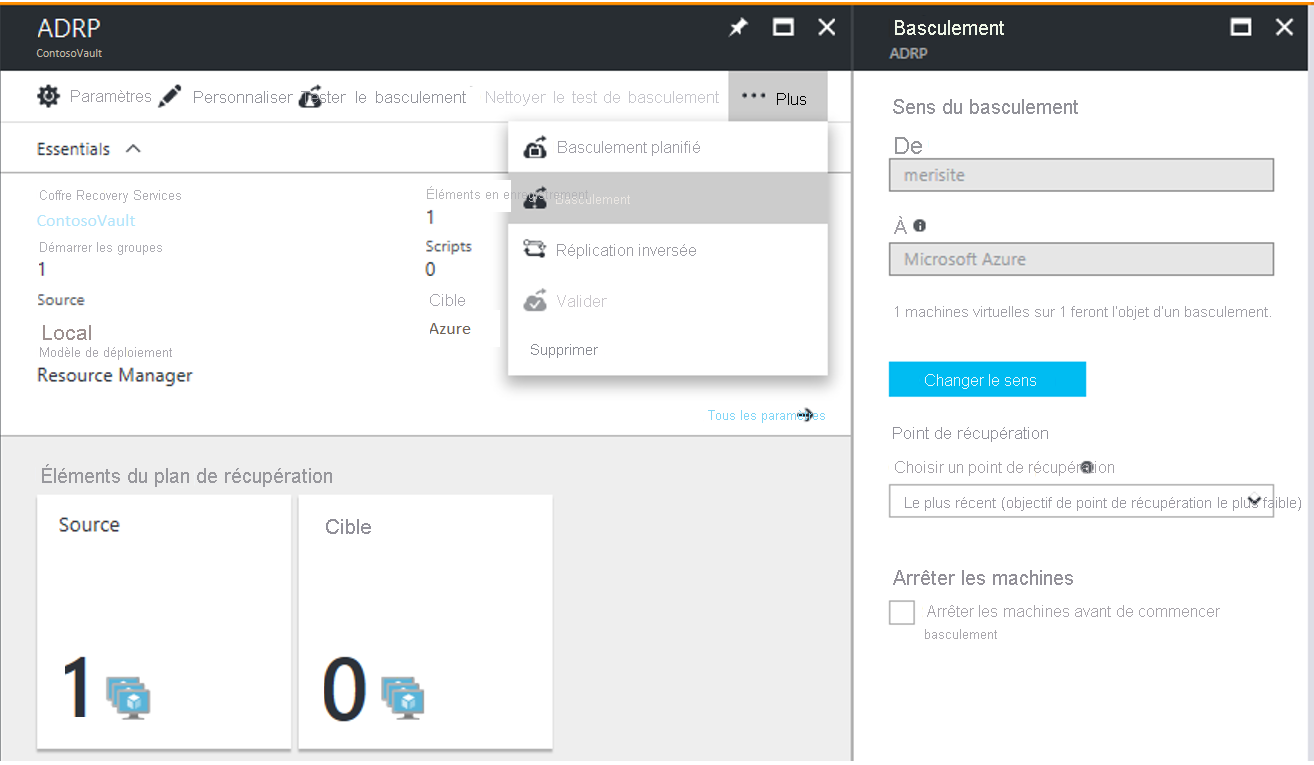Click the Réplication inversée icon
Screen dimensions: 1314x765
(x=535, y=249)
